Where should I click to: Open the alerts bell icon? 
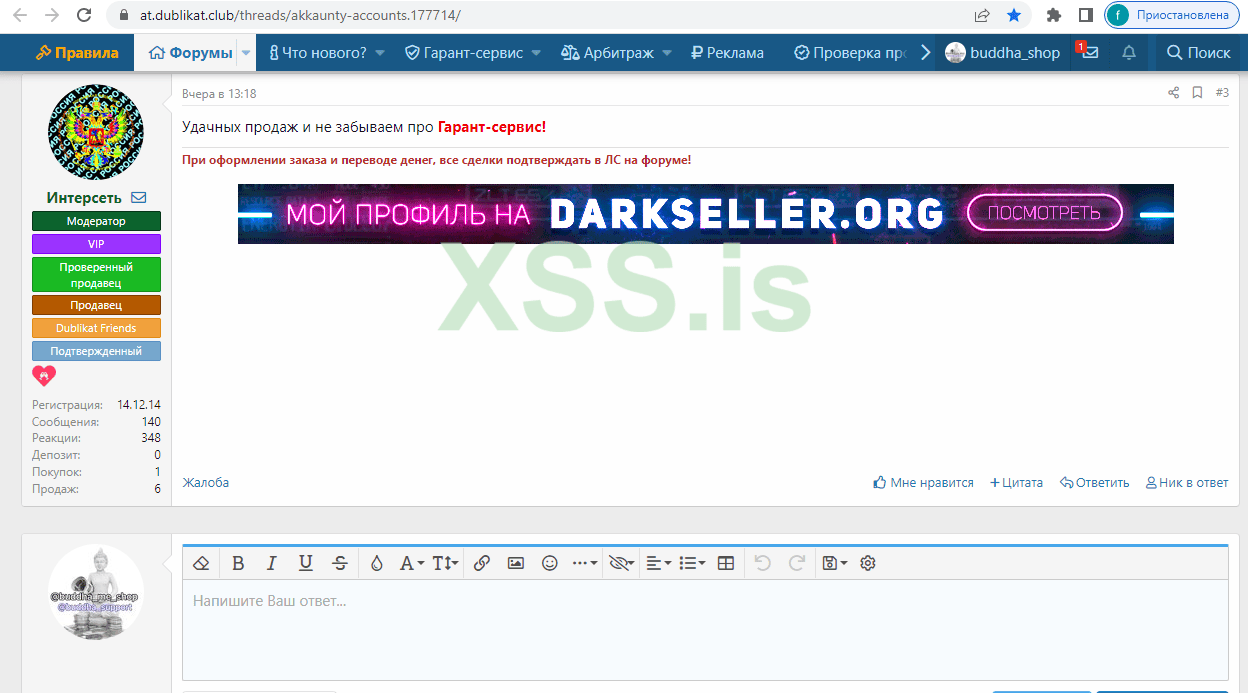point(1129,53)
